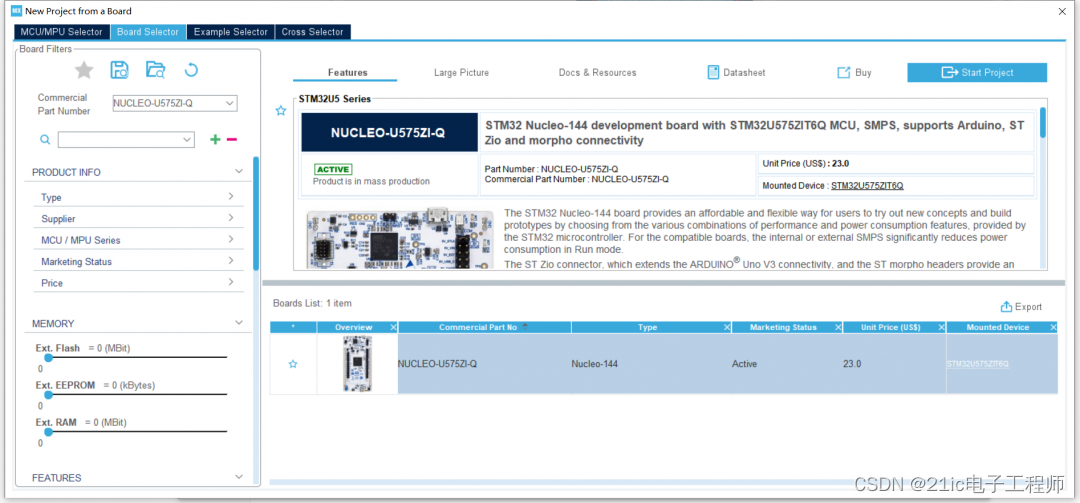The image size is (1080, 503).
Task: Click the Ext. EEPROM slider handle
Action: (x=48, y=395)
